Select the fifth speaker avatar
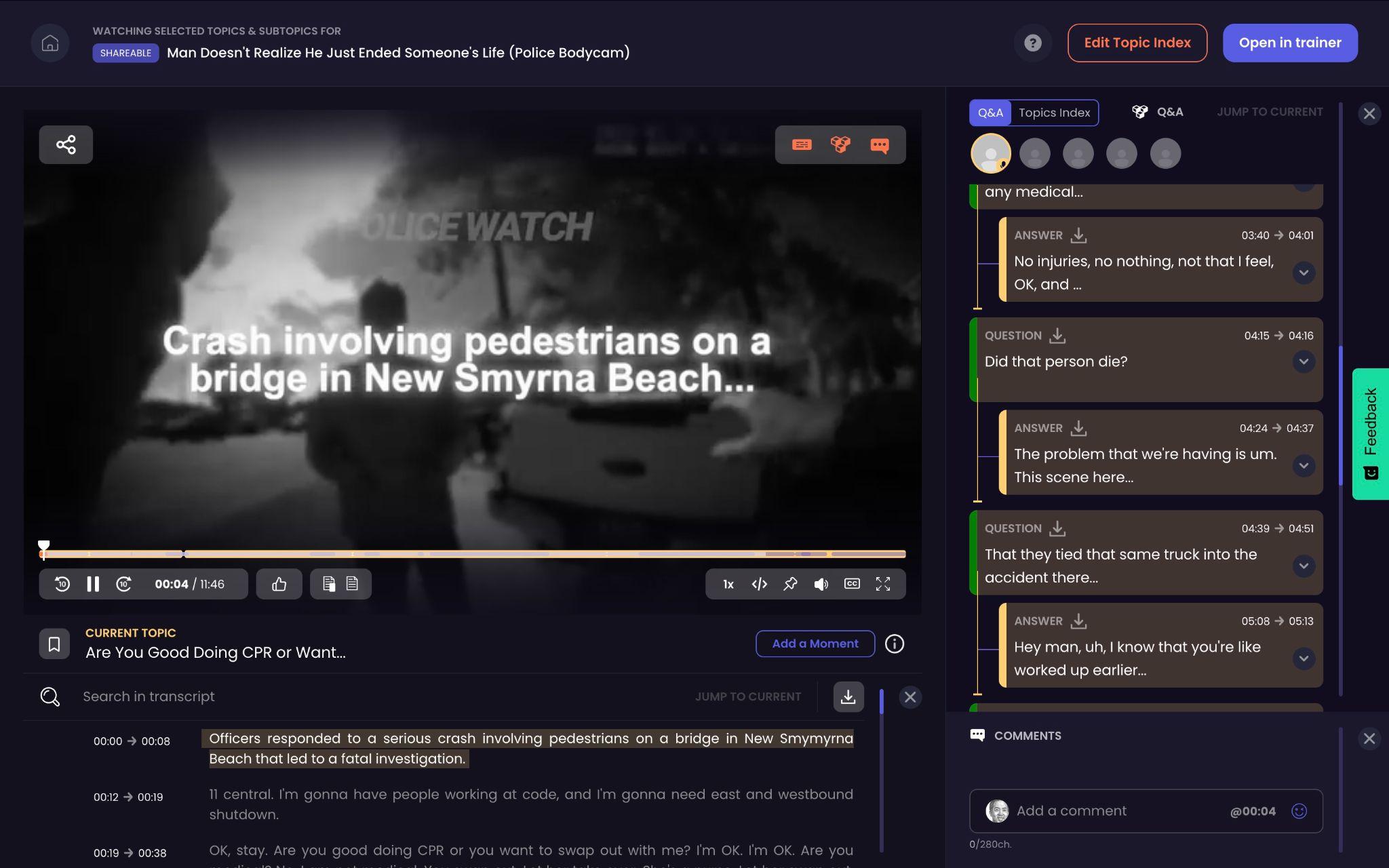 pyautogui.click(x=1166, y=154)
